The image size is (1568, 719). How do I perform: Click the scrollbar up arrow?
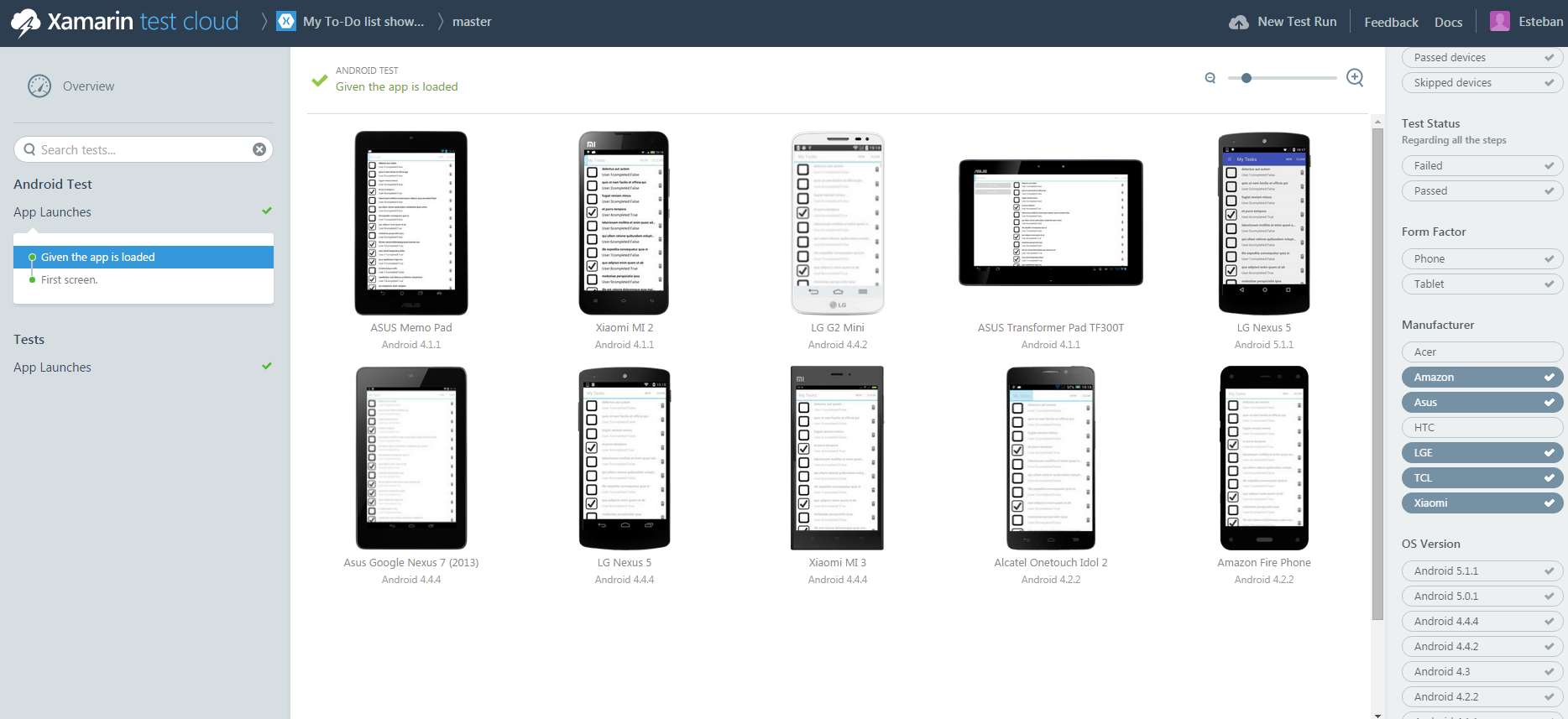(x=1377, y=122)
